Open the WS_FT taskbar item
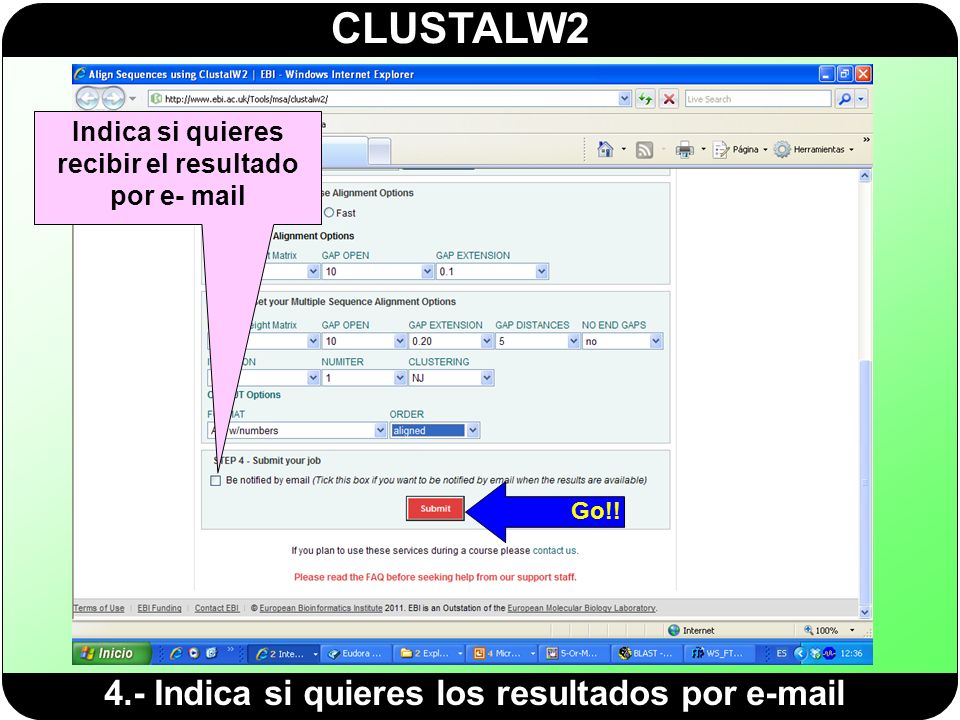This screenshot has width=960, height=720. click(719, 653)
